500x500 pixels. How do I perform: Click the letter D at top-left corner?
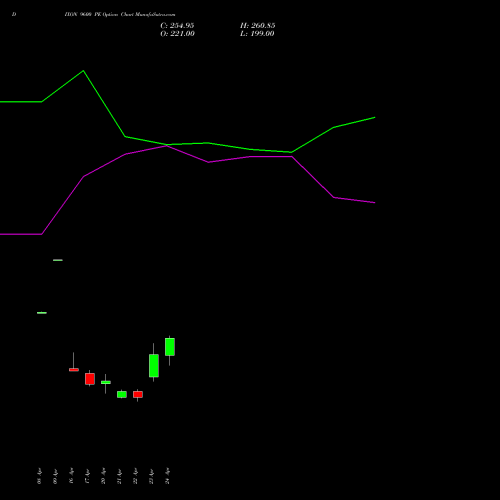coord(14,15)
